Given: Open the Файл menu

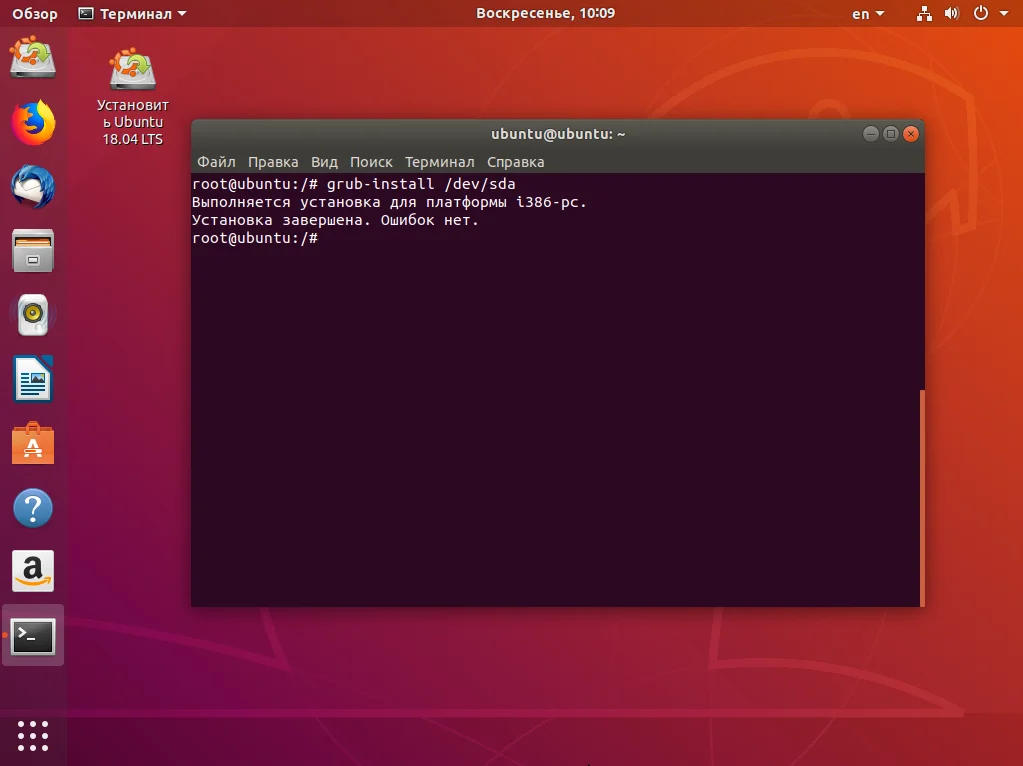Looking at the screenshot, I should [x=216, y=162].
